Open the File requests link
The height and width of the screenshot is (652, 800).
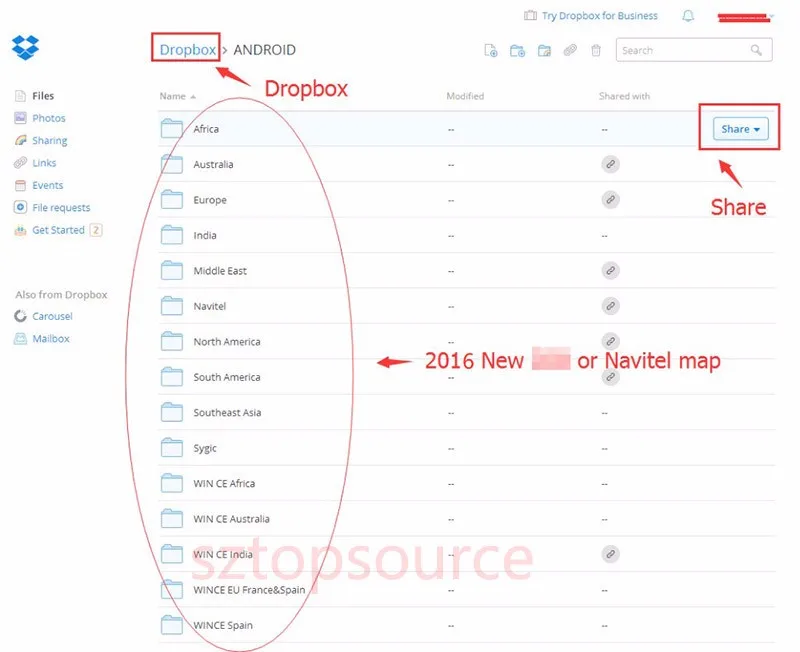point(61,208)
